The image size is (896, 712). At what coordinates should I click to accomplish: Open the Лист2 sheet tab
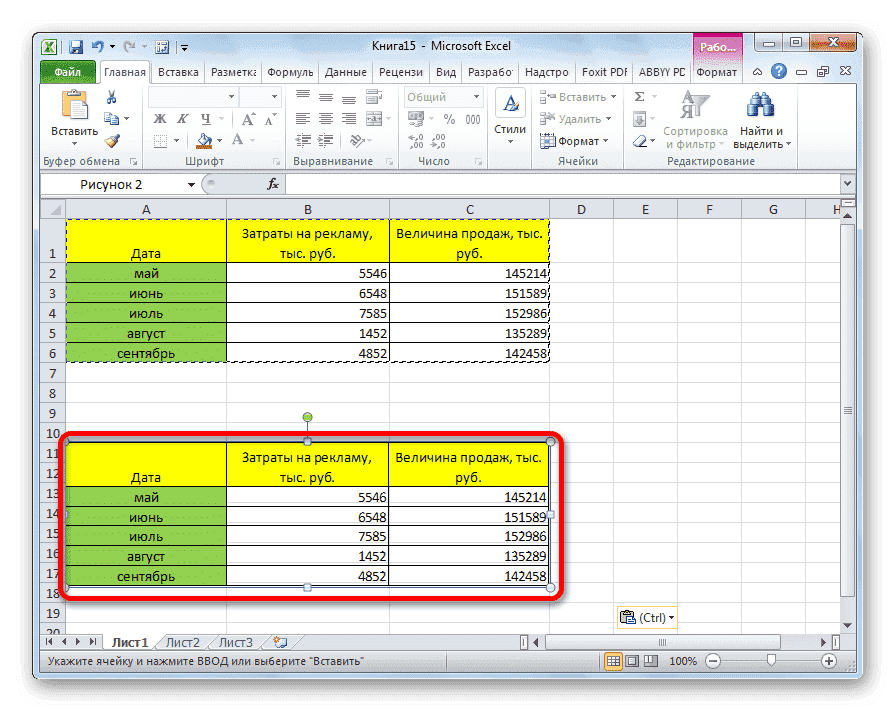coord(182,643)
